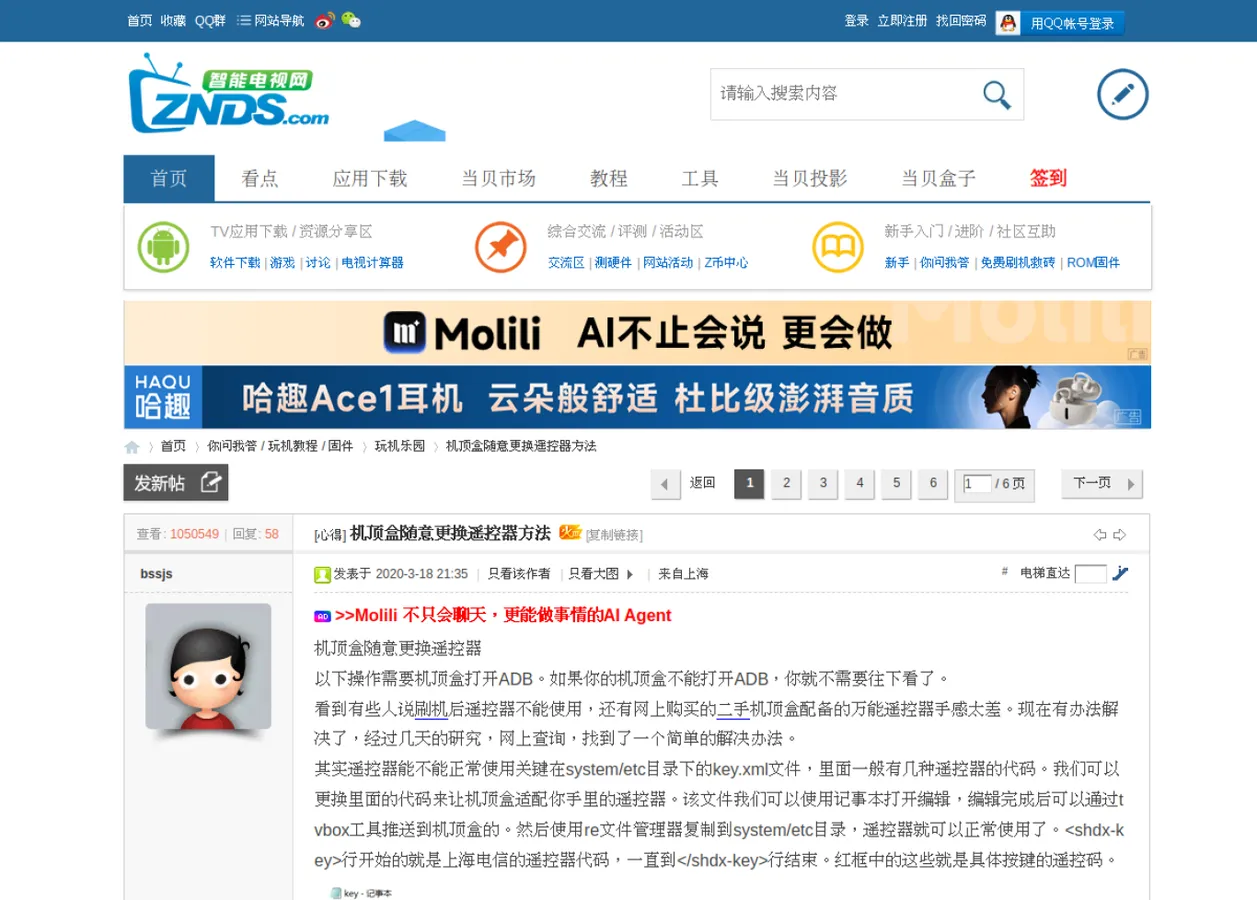
Task: Click the page number input field
Action: tap(977, 484)
